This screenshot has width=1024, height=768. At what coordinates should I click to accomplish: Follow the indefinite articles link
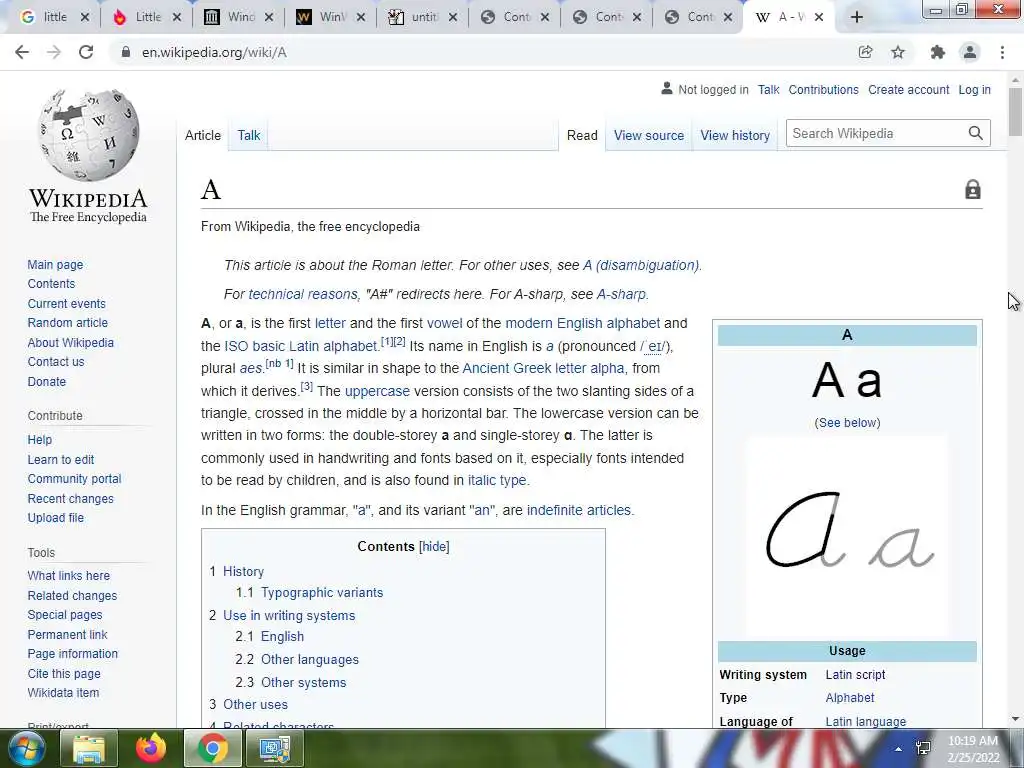579,510
